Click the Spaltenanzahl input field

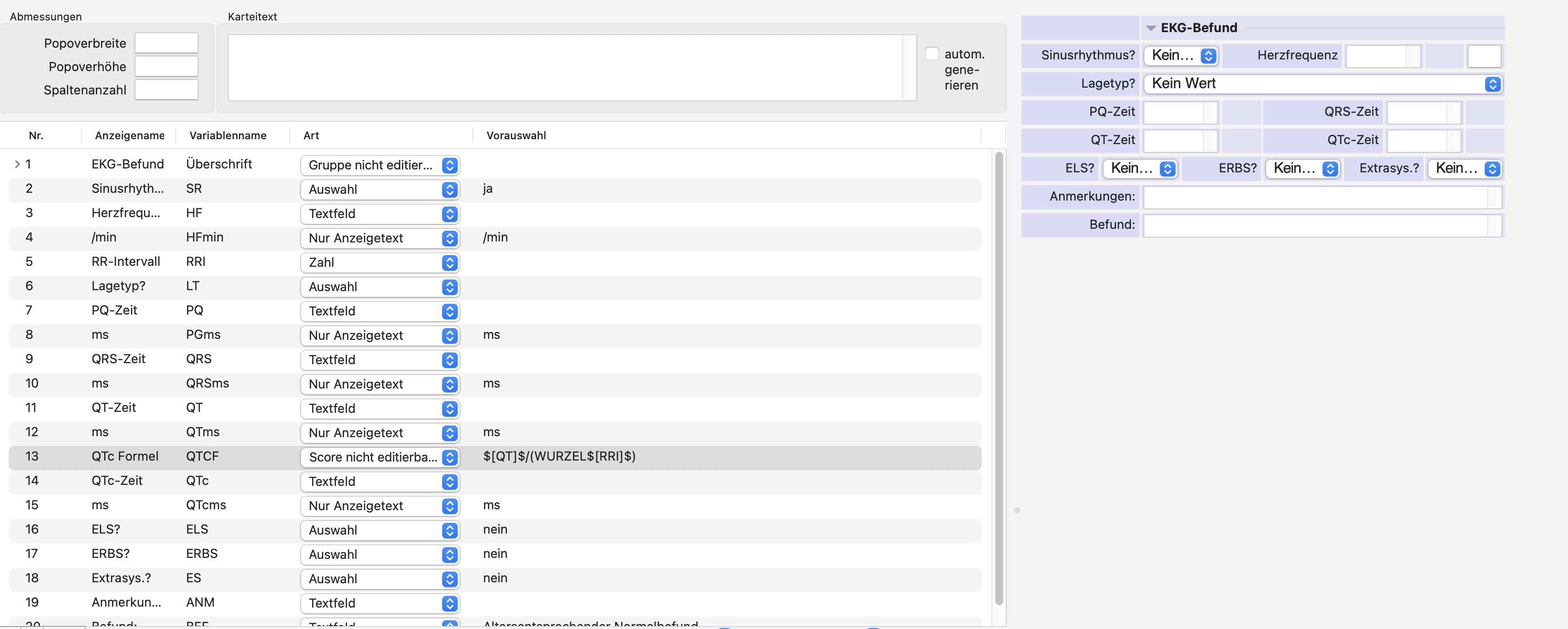[166, 90]
